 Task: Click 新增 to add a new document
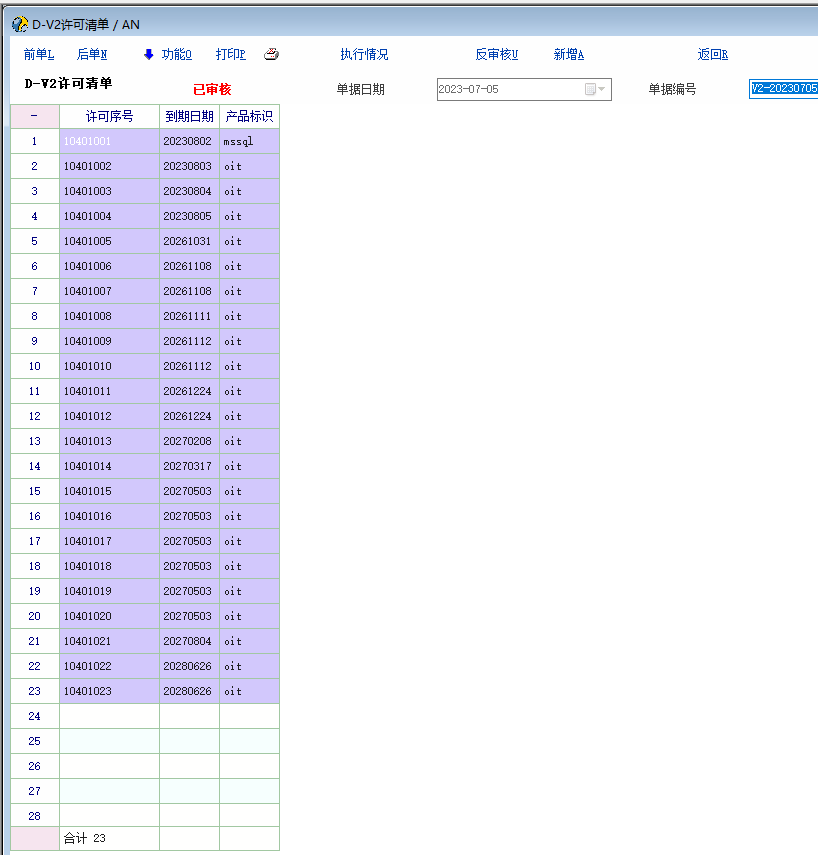point(568,55)
